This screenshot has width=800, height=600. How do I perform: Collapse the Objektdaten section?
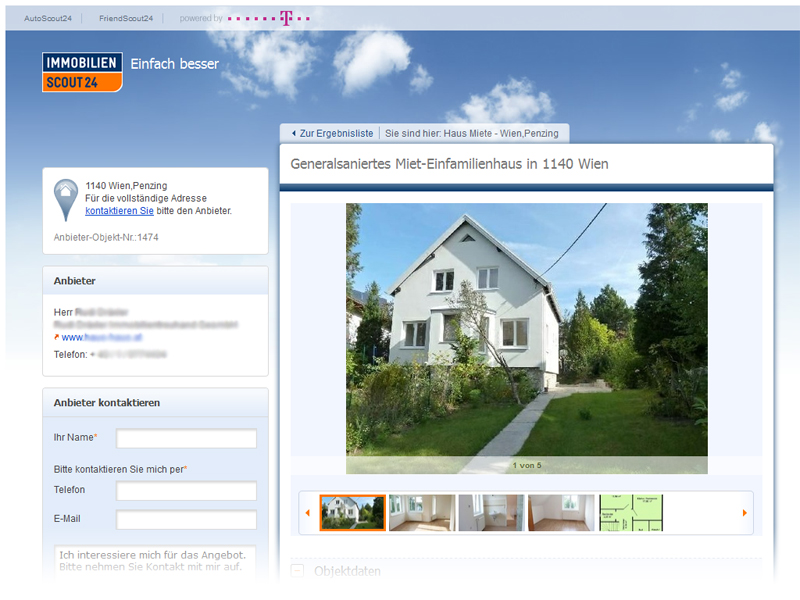click(x=297, y=570)
